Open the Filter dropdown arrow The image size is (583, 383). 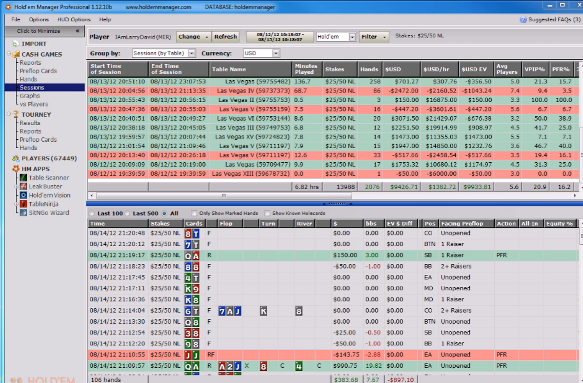[x=384, y=37]
